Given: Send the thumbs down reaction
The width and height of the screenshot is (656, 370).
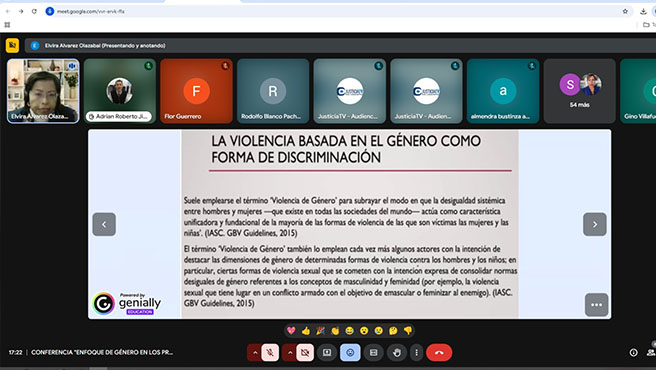Looking at the screenshot, I should click(408, 331).
